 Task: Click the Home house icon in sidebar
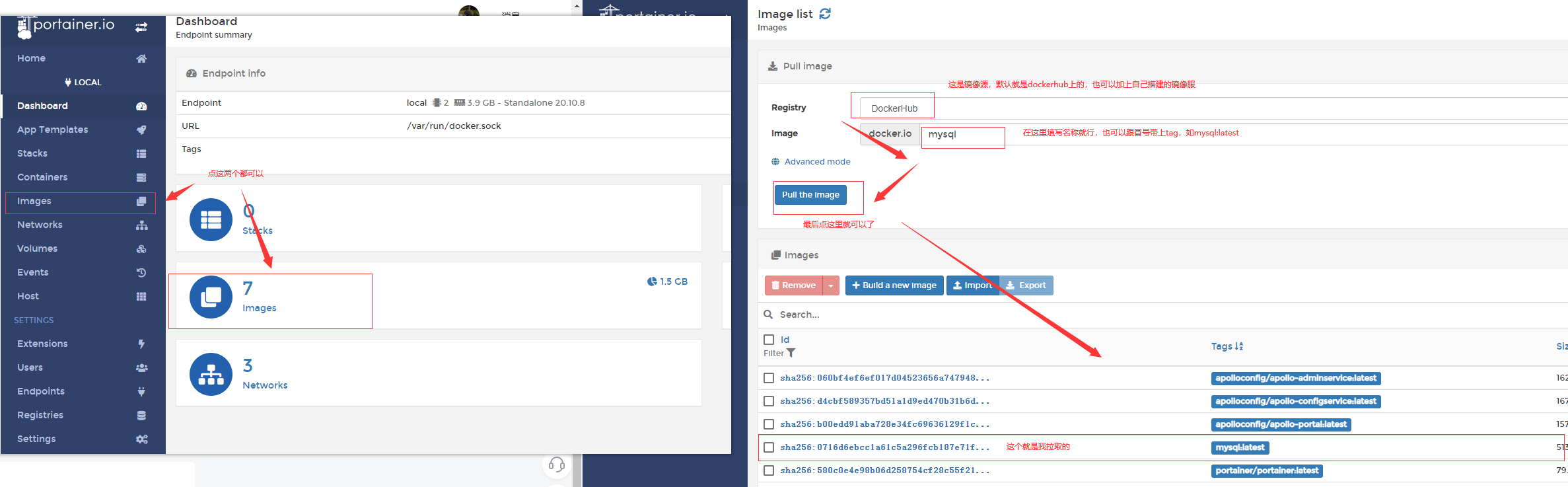click(141, 58)
